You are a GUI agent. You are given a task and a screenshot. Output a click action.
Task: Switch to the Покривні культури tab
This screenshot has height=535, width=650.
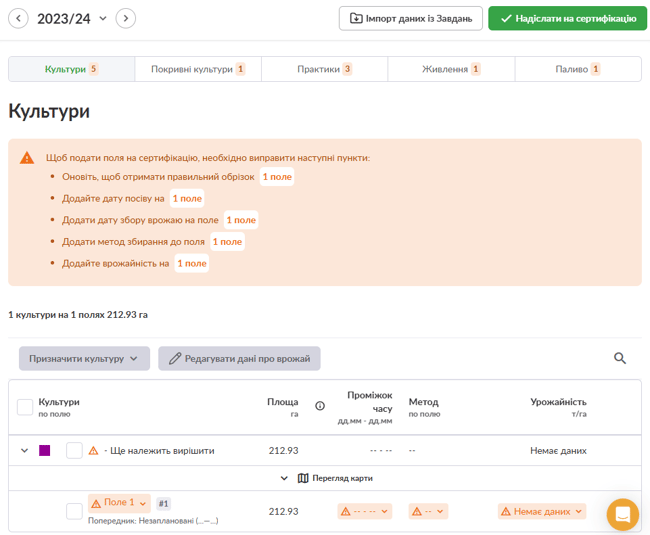197,69
